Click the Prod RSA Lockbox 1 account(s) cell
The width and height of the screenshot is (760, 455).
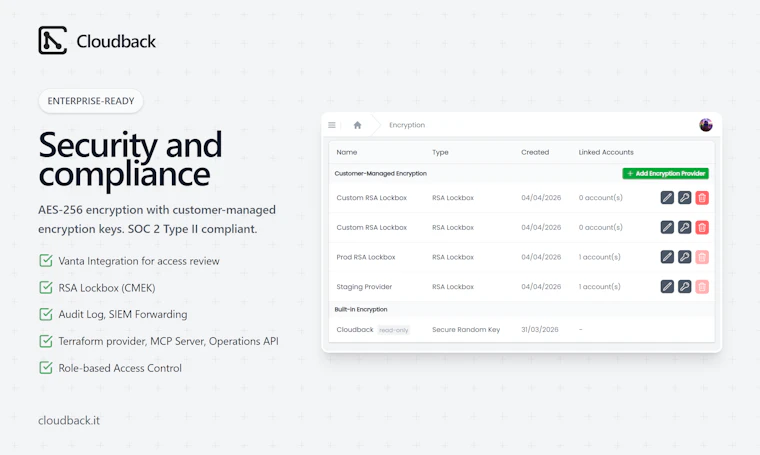600,257
